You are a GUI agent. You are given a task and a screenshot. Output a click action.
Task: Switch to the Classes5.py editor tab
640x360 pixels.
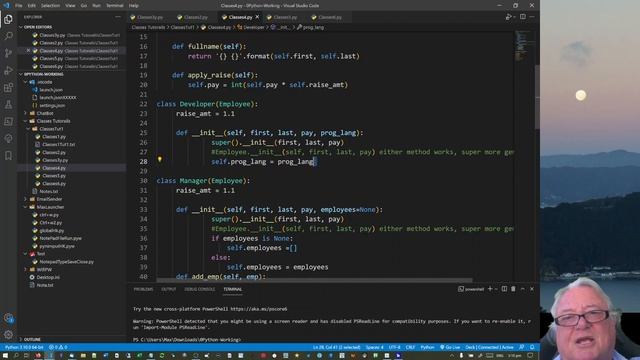coord(285,17)
